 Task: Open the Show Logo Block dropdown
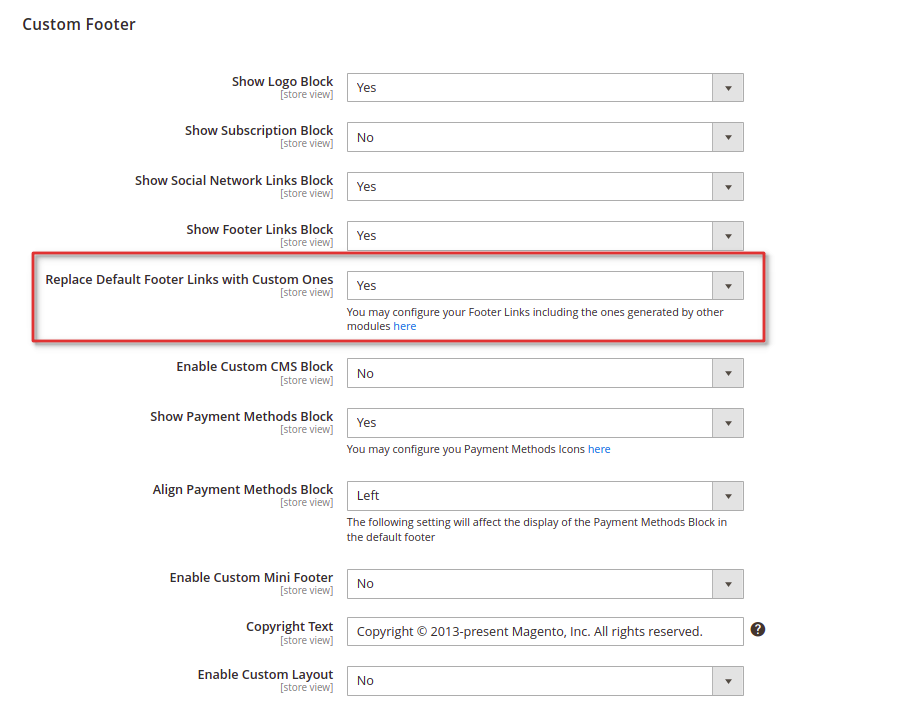(545, 88)
